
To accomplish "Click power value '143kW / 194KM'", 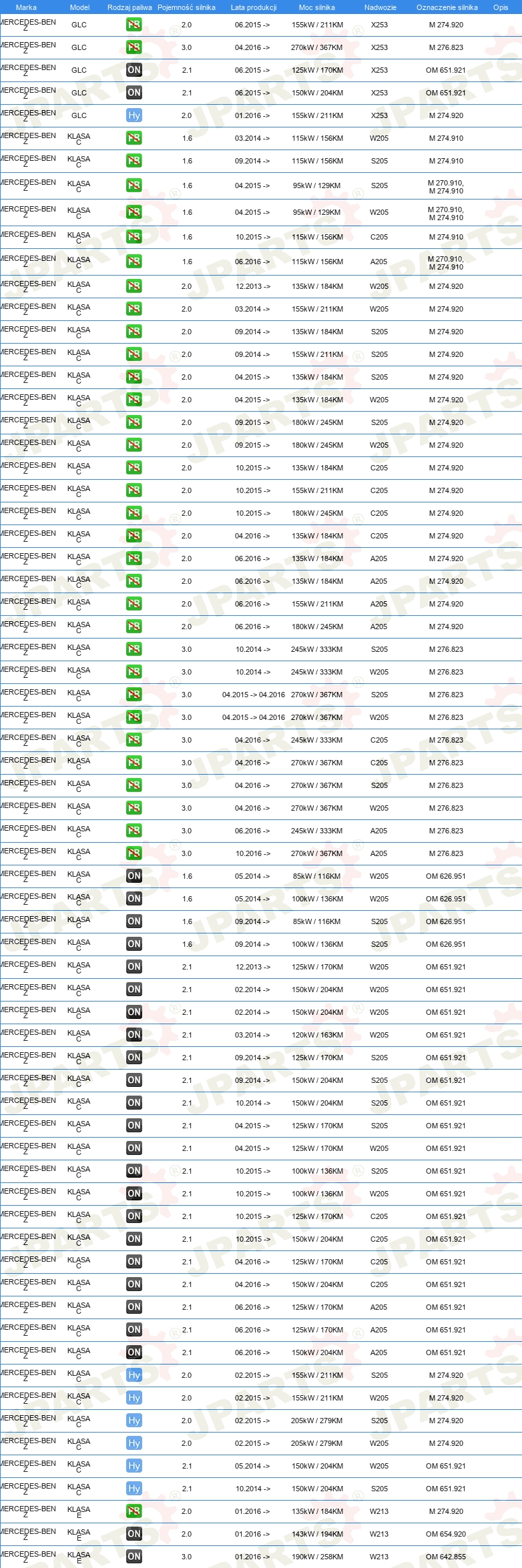I will point(317,1534).
